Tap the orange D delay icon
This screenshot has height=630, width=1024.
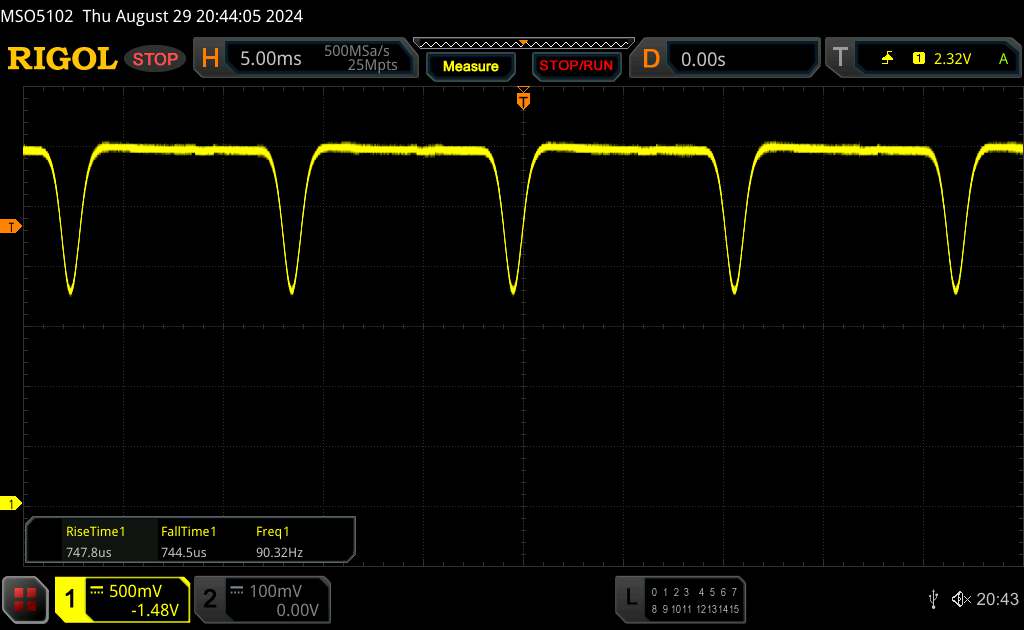(651, 59)
